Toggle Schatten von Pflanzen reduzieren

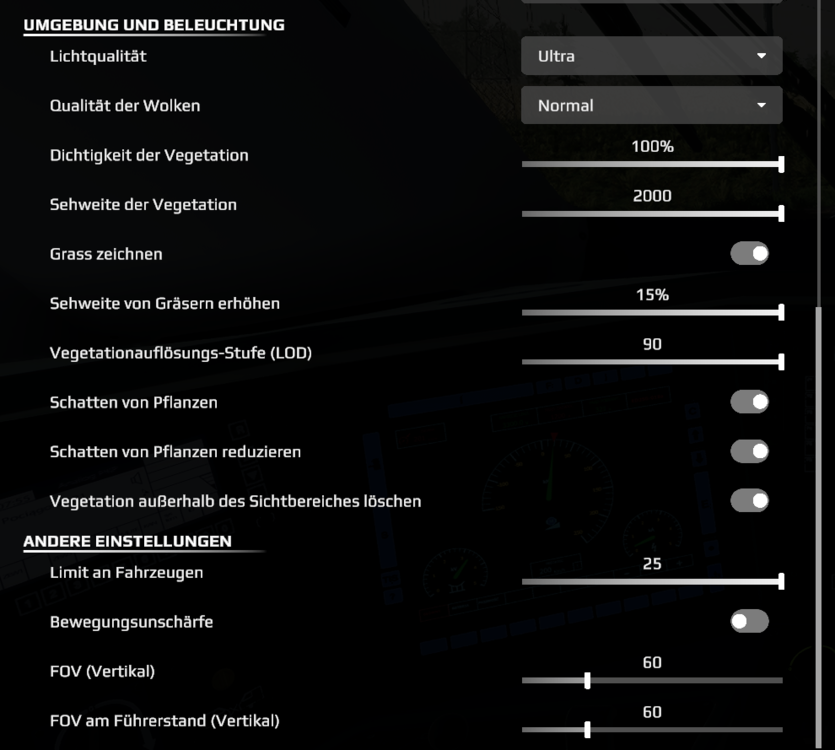click(749, 451)
